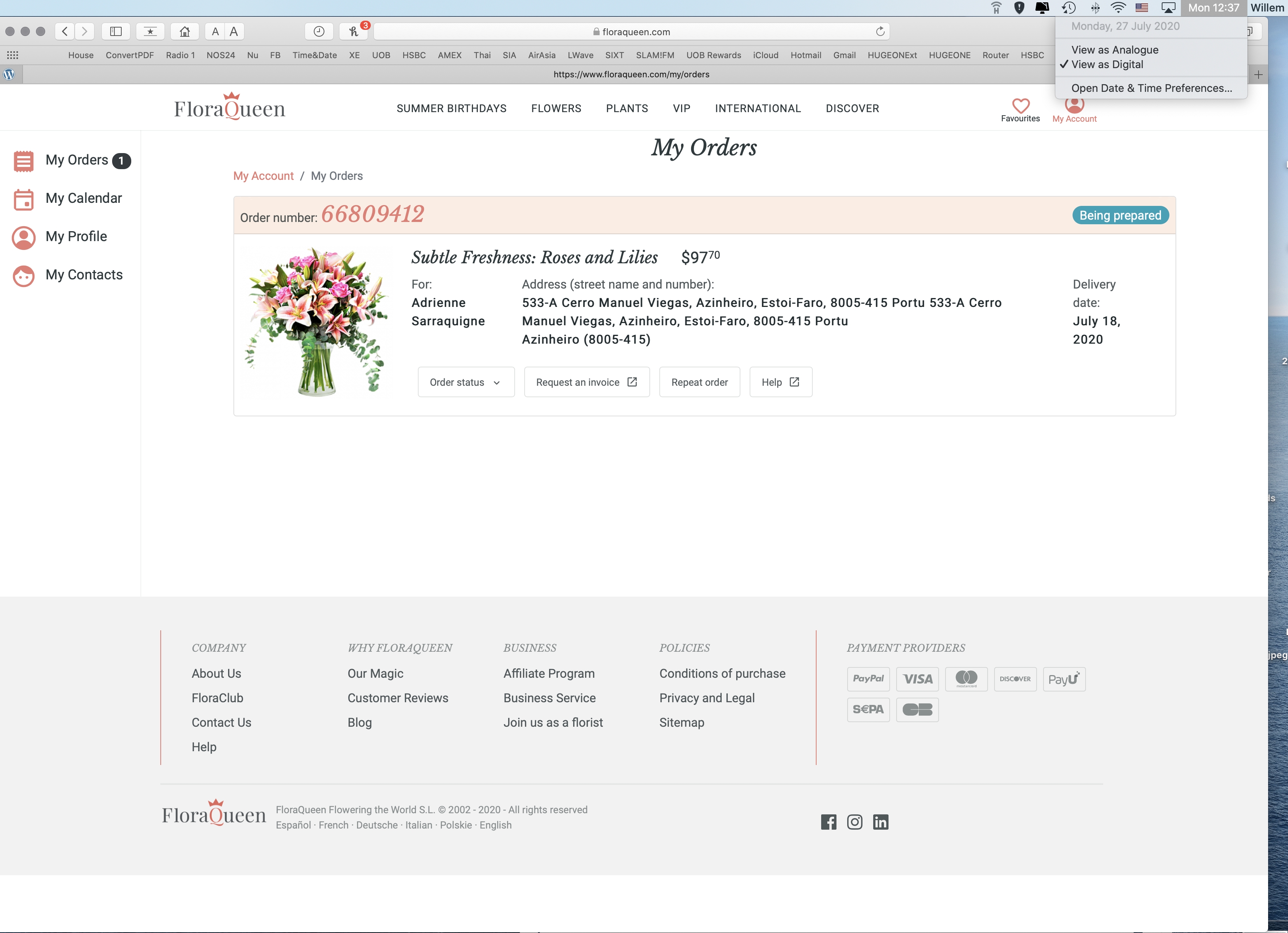Open the INTERNATIONAL navigation menu
1288x933 pixels.
pos(758,108)
